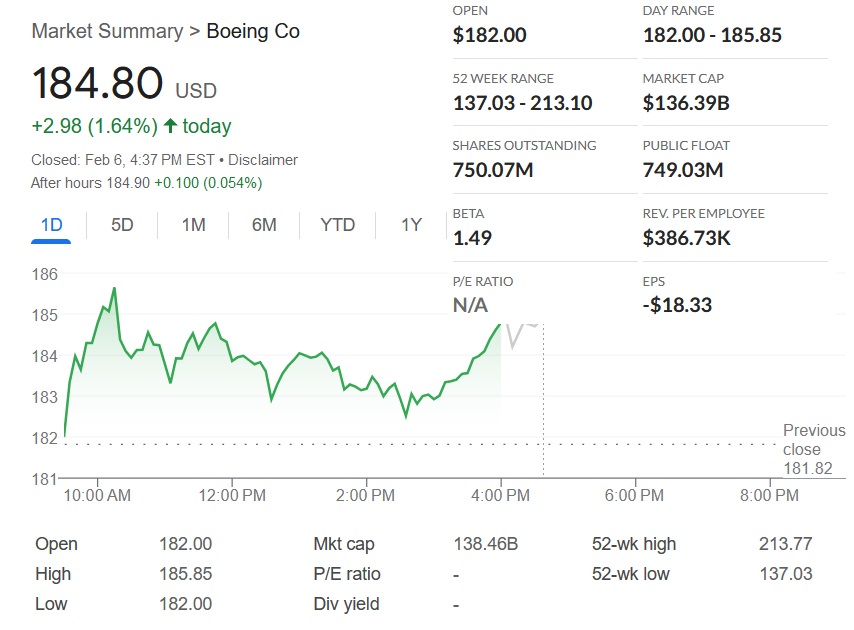The height and width of the screenshot is (630, 854).
Task: Click the 4:00 PM time axis label
Action: pyautogui.click(x=500, y=495)
